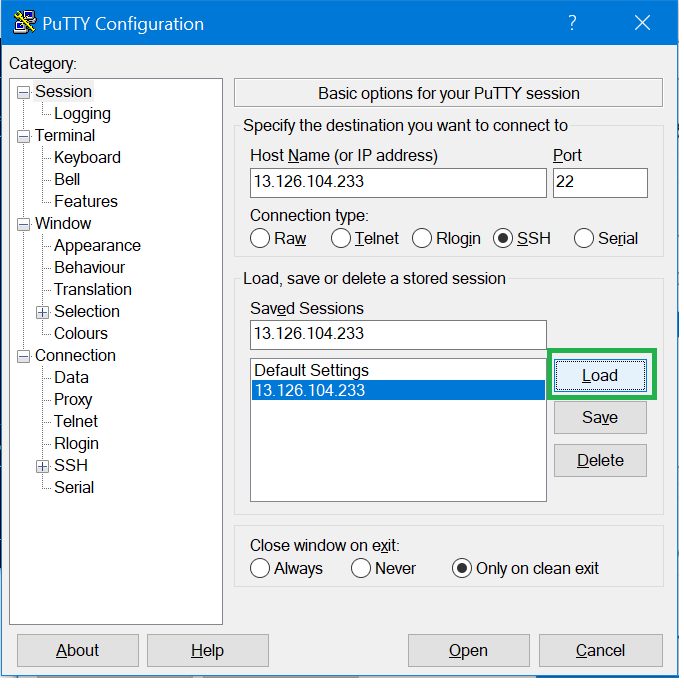The width and height of the screenshot is (684, 688).
Task: Select the Raw connection type
Action: (260, 238)
